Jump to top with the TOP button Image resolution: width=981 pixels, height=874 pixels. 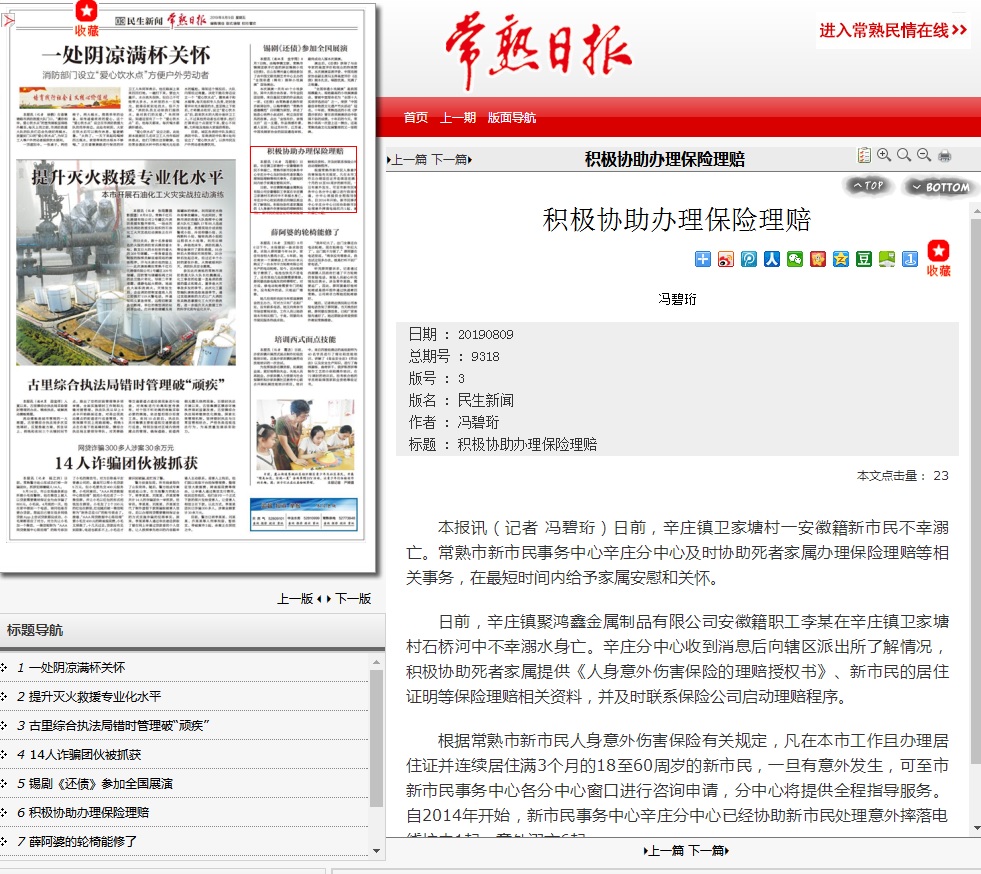tap(868, 185)
